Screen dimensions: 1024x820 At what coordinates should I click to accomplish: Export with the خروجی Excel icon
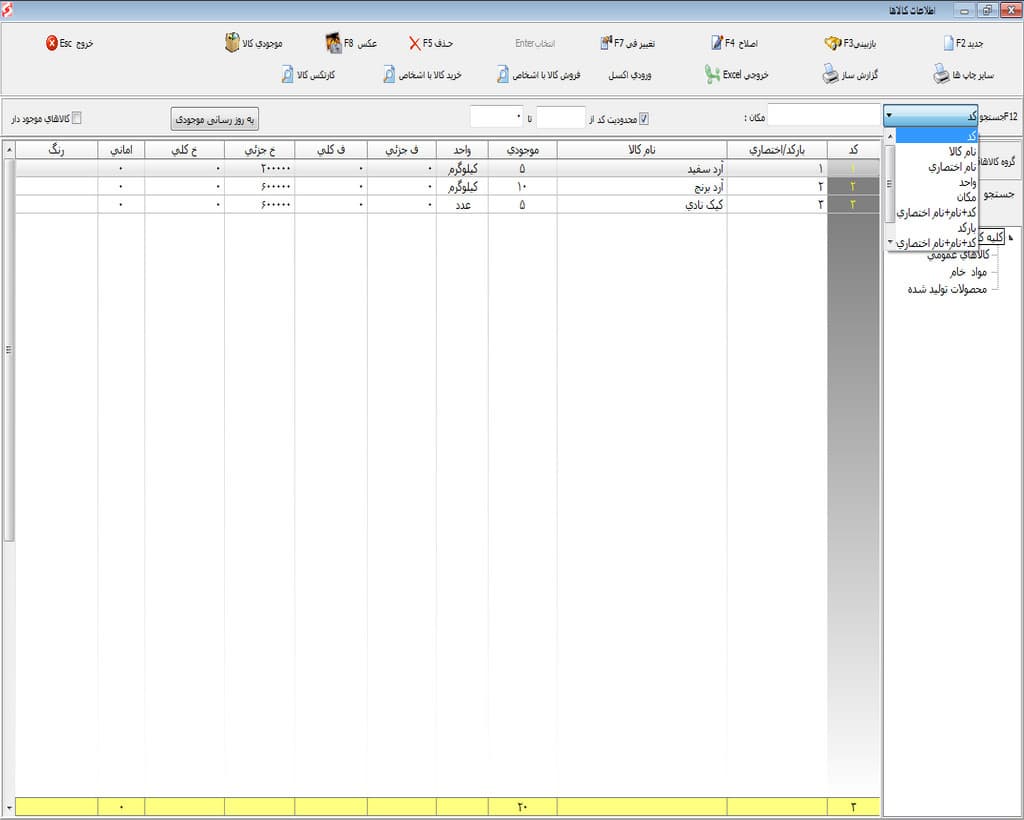pyautogui.click(x=712, y=75)
